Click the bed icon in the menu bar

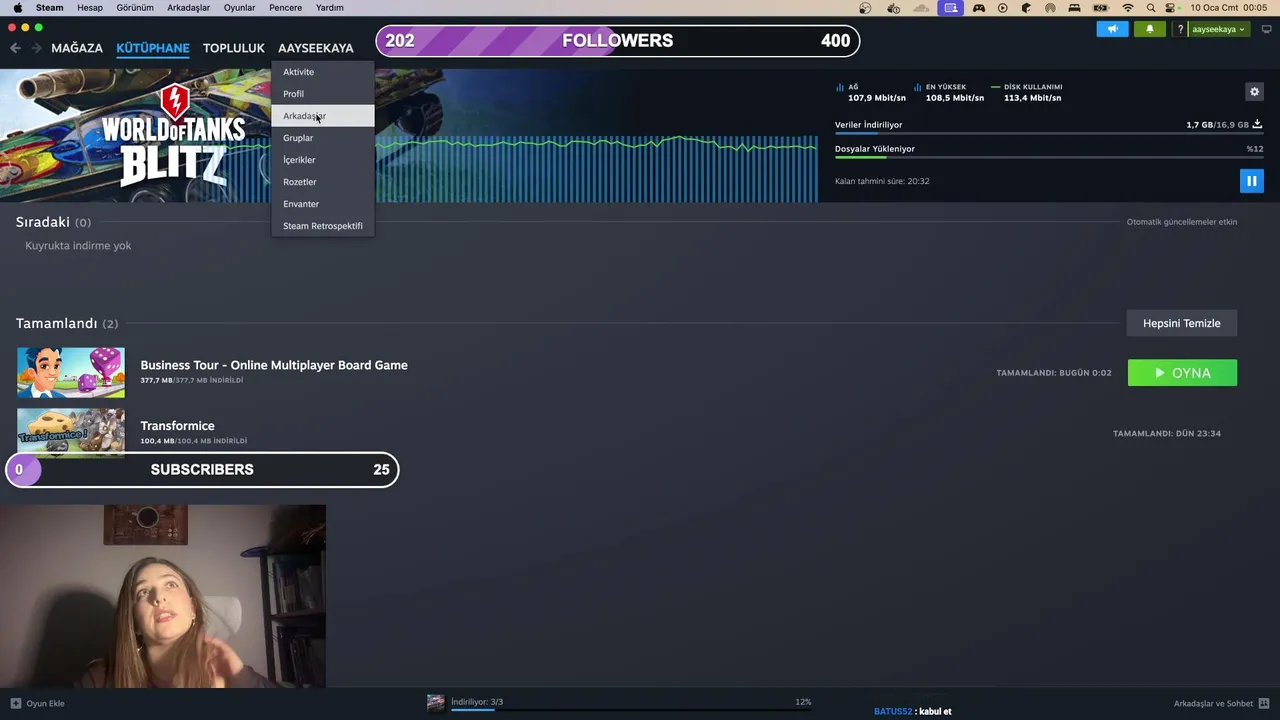click(1074, 8)
